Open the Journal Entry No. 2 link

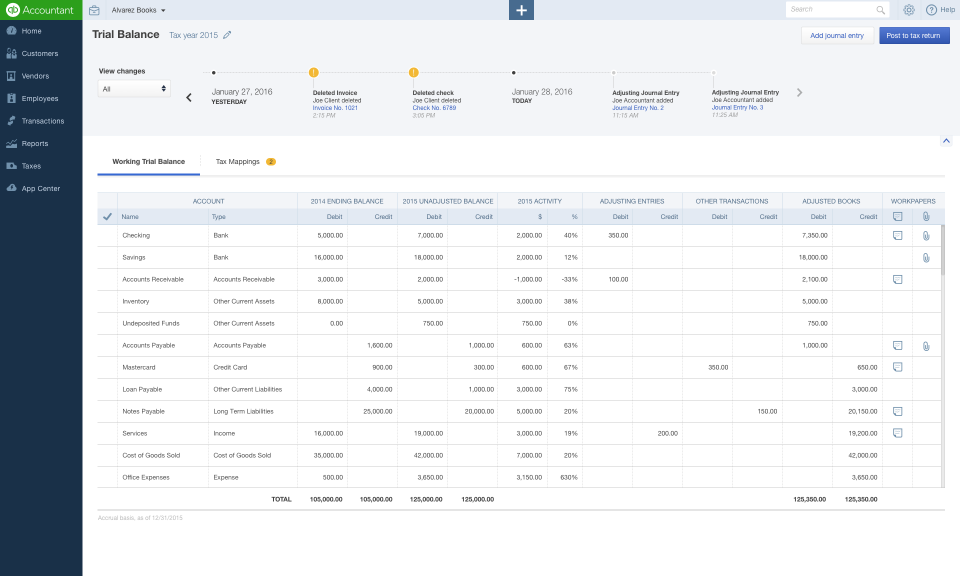pos(638,107)
